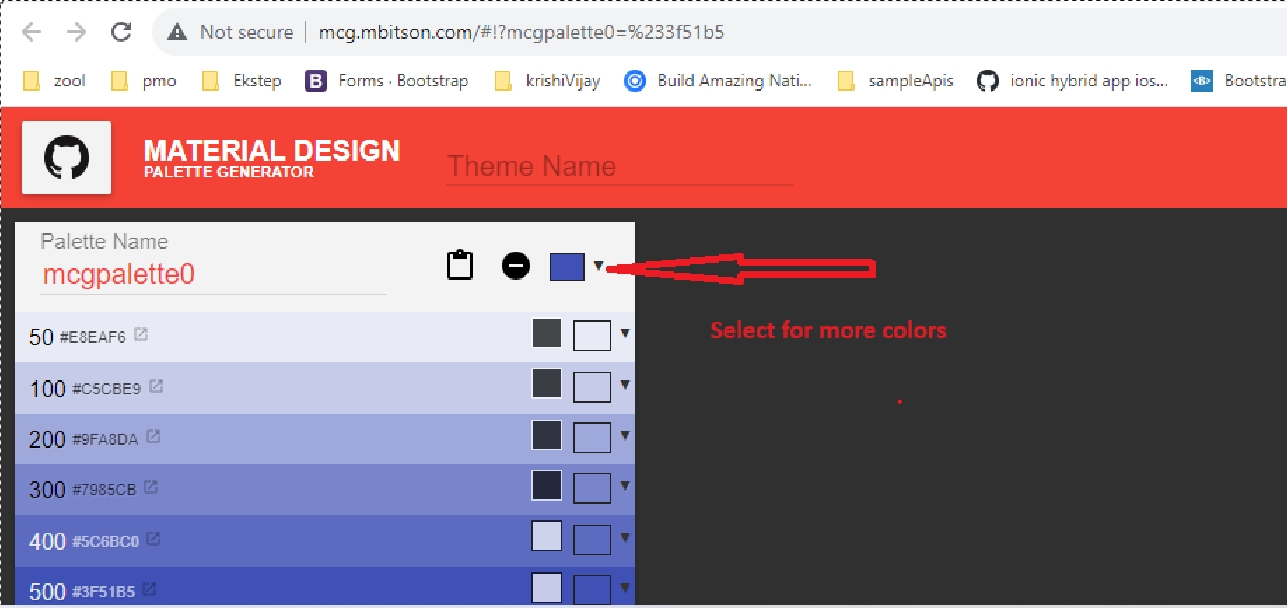Open external link icon next to #E8EAF6
The image size is (1287, 608).
point(141,335)
